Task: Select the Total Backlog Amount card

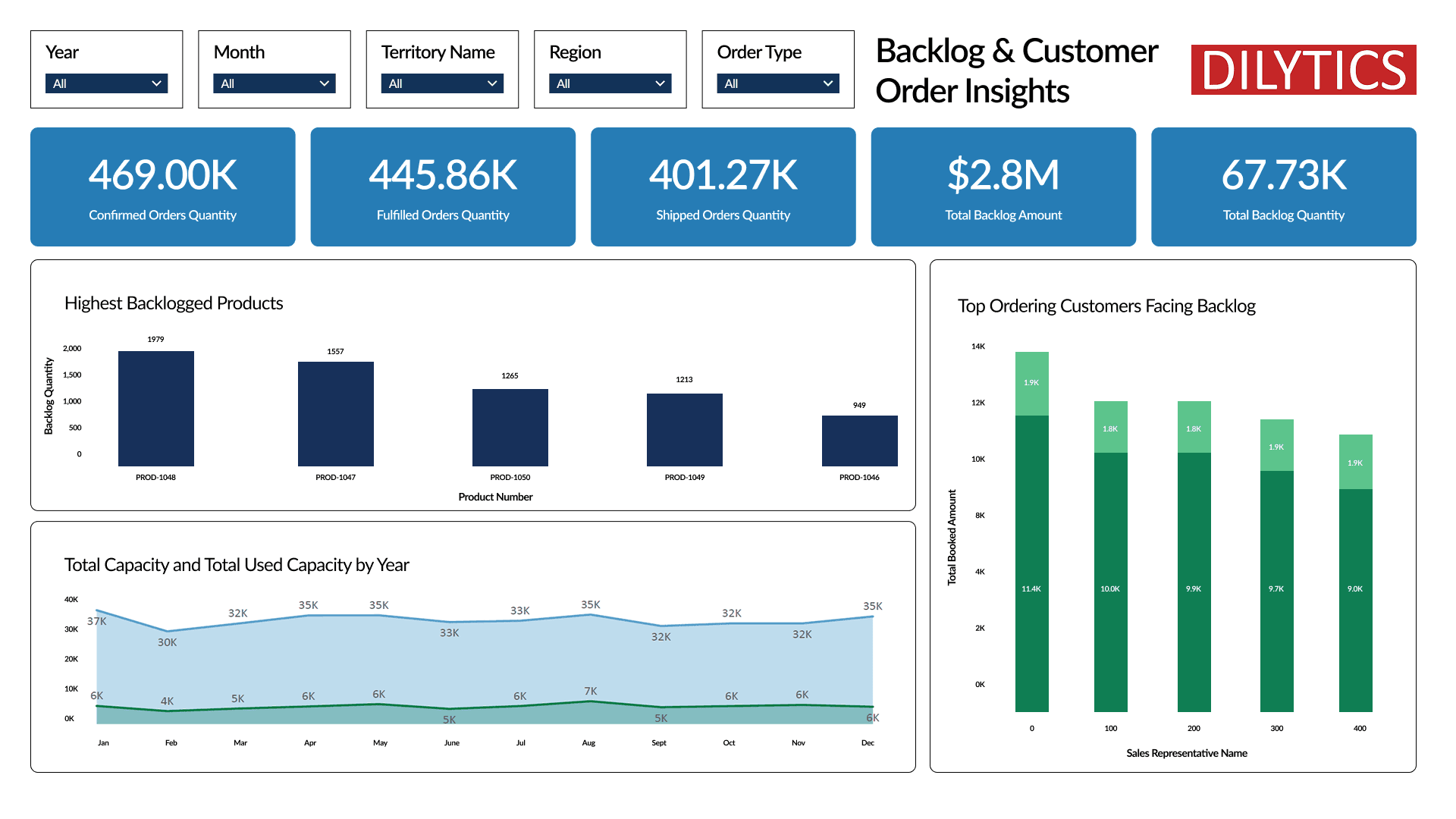Action: [1003, 187]
